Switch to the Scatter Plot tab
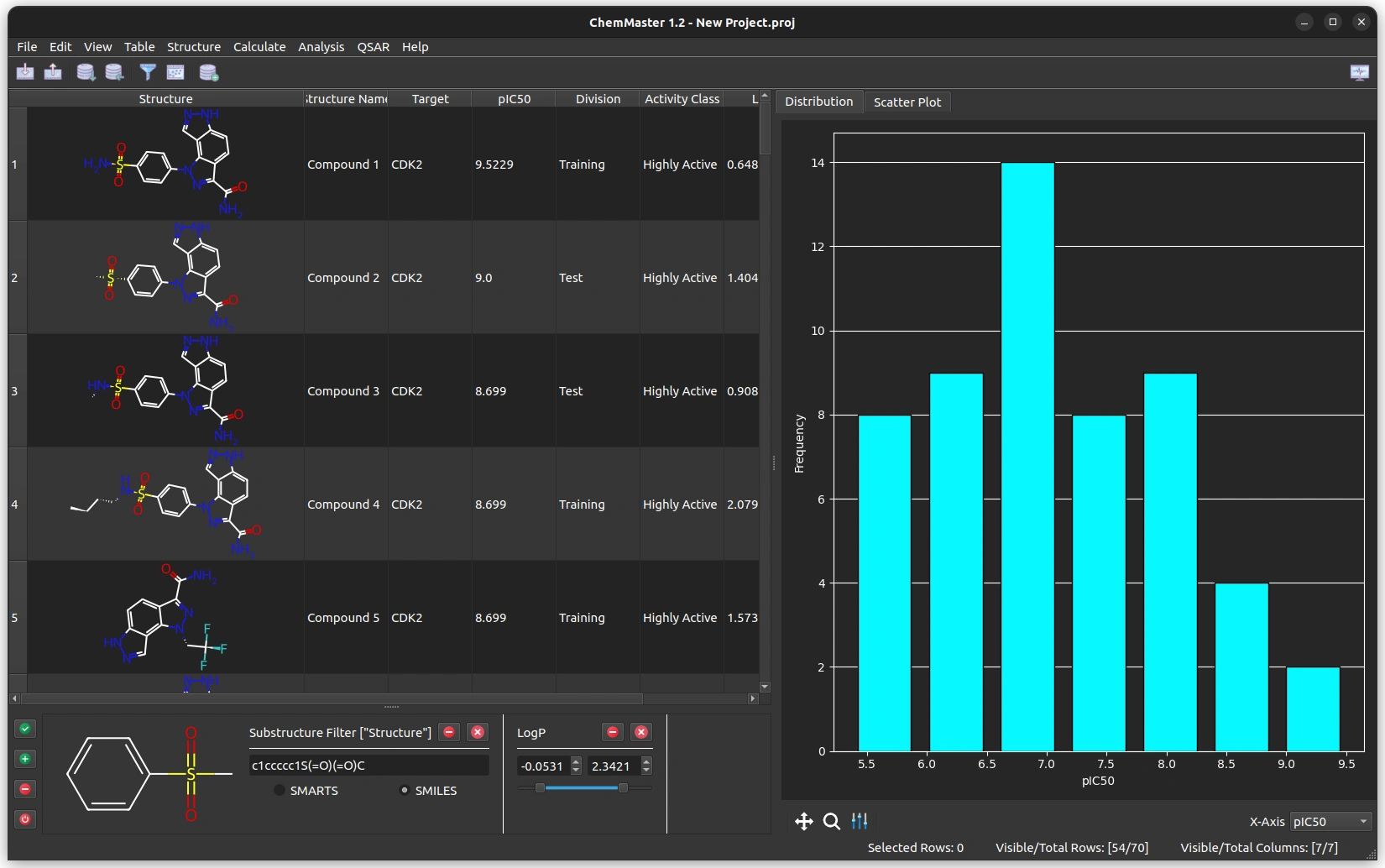Image resolution: width=1385 pixels, height=868 pixels. click(907, 102)
